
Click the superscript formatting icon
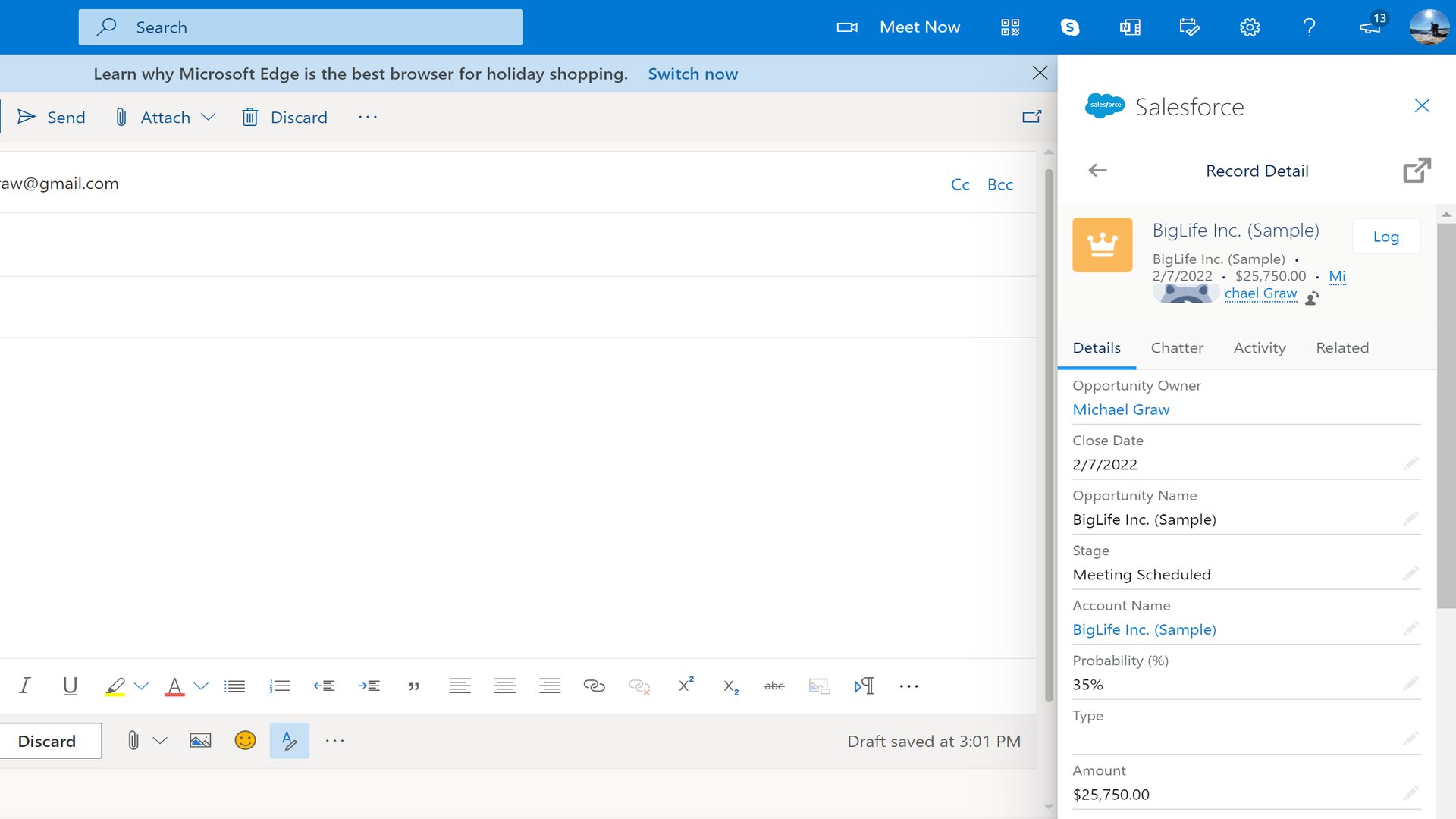(686, 686)
